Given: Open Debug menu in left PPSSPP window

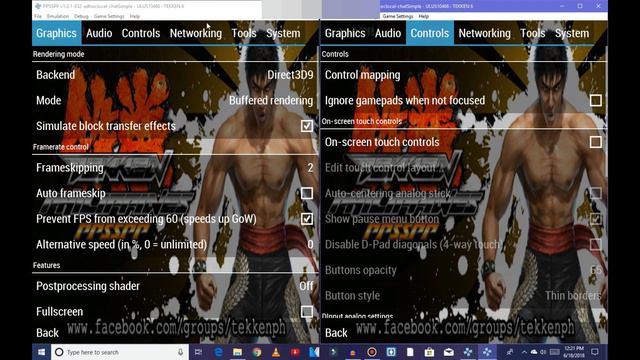Looking at the screenshot, I should pos(81,16).
